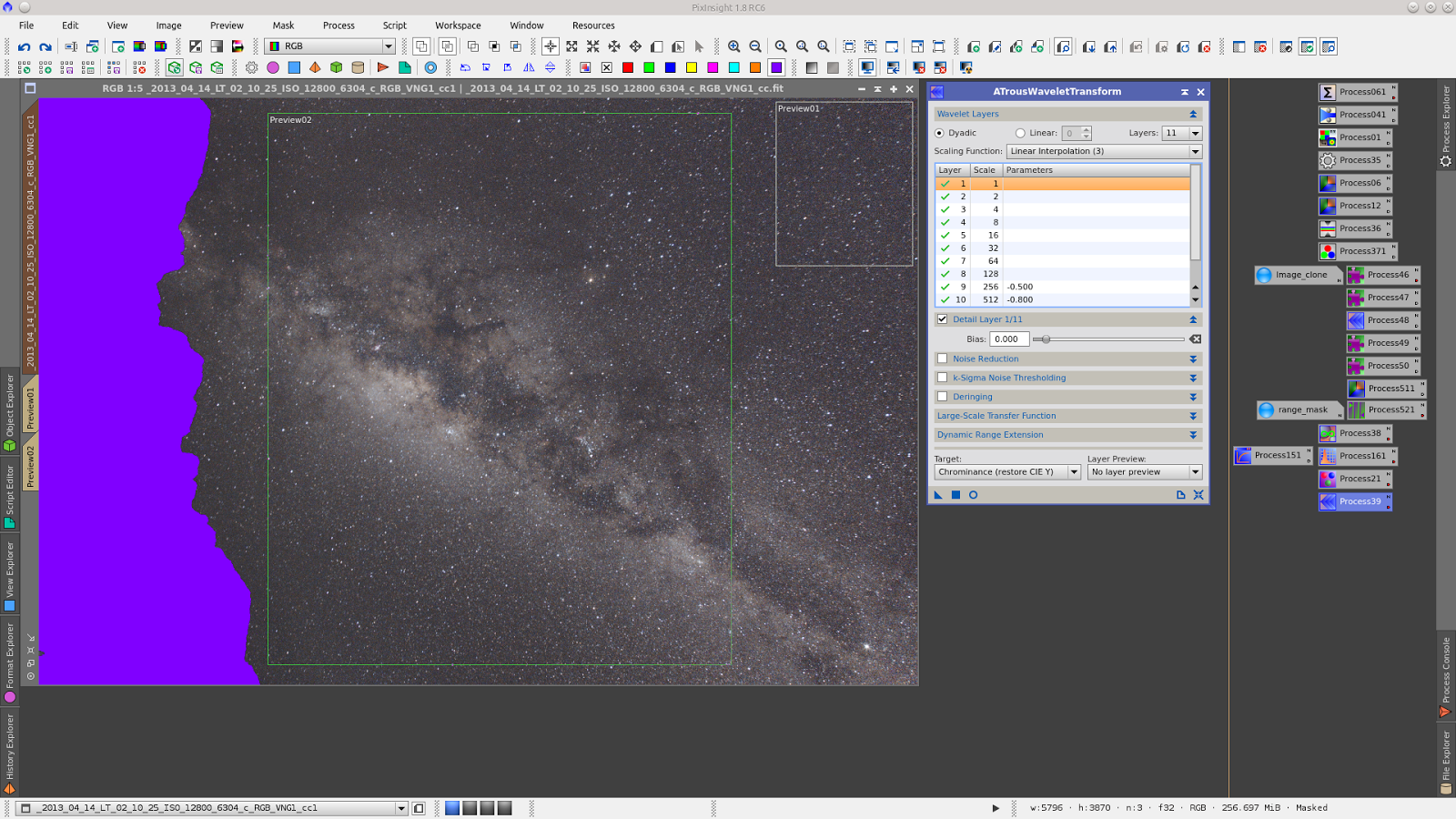1456x819 pixels.
Task: Enable the Deringing checkbox
Action: (x=943, y=397)
